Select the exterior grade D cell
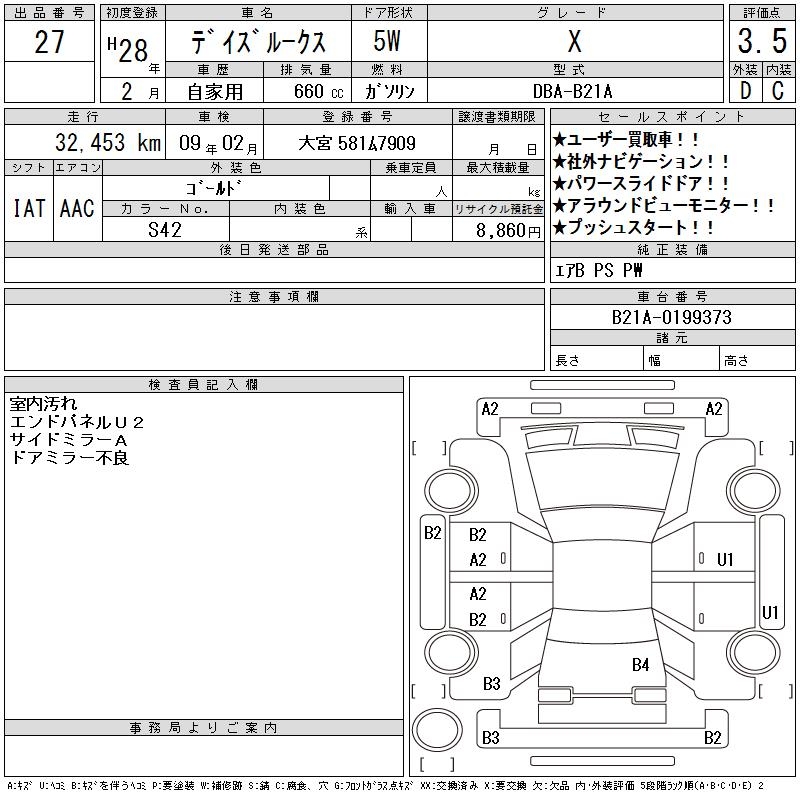The height and width of the screenshot is (800, 800). pos(746,91)
